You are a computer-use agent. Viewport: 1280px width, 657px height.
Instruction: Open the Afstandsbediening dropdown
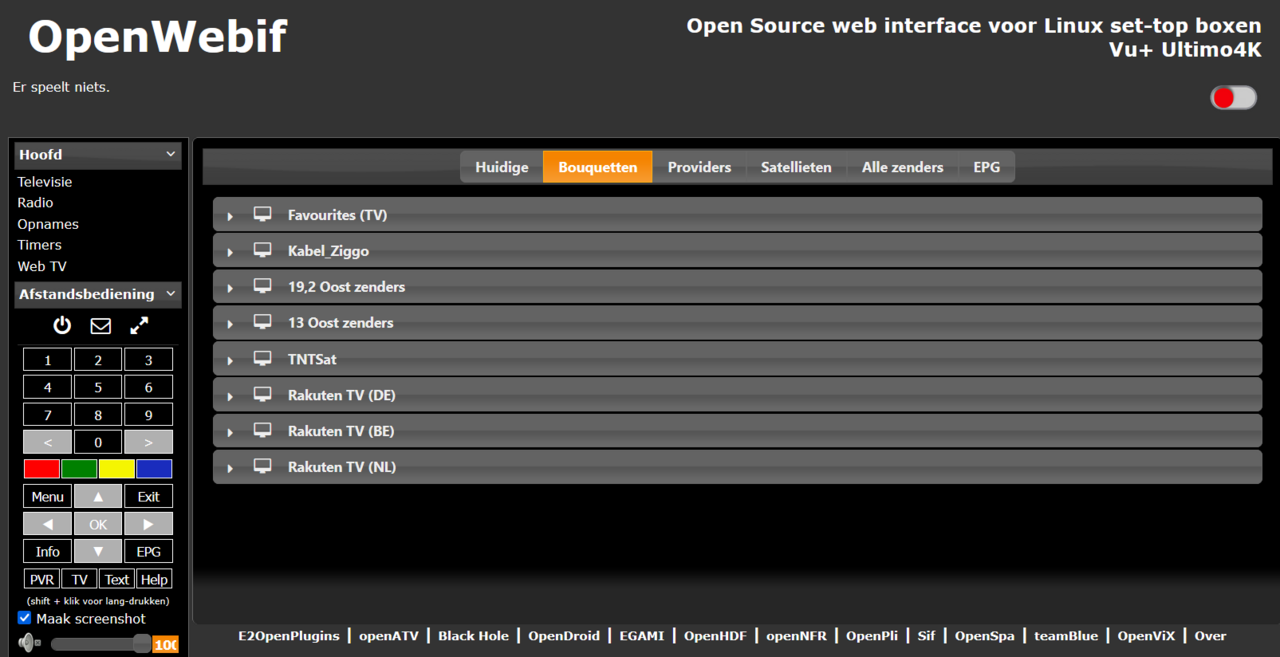pos(97,294)
